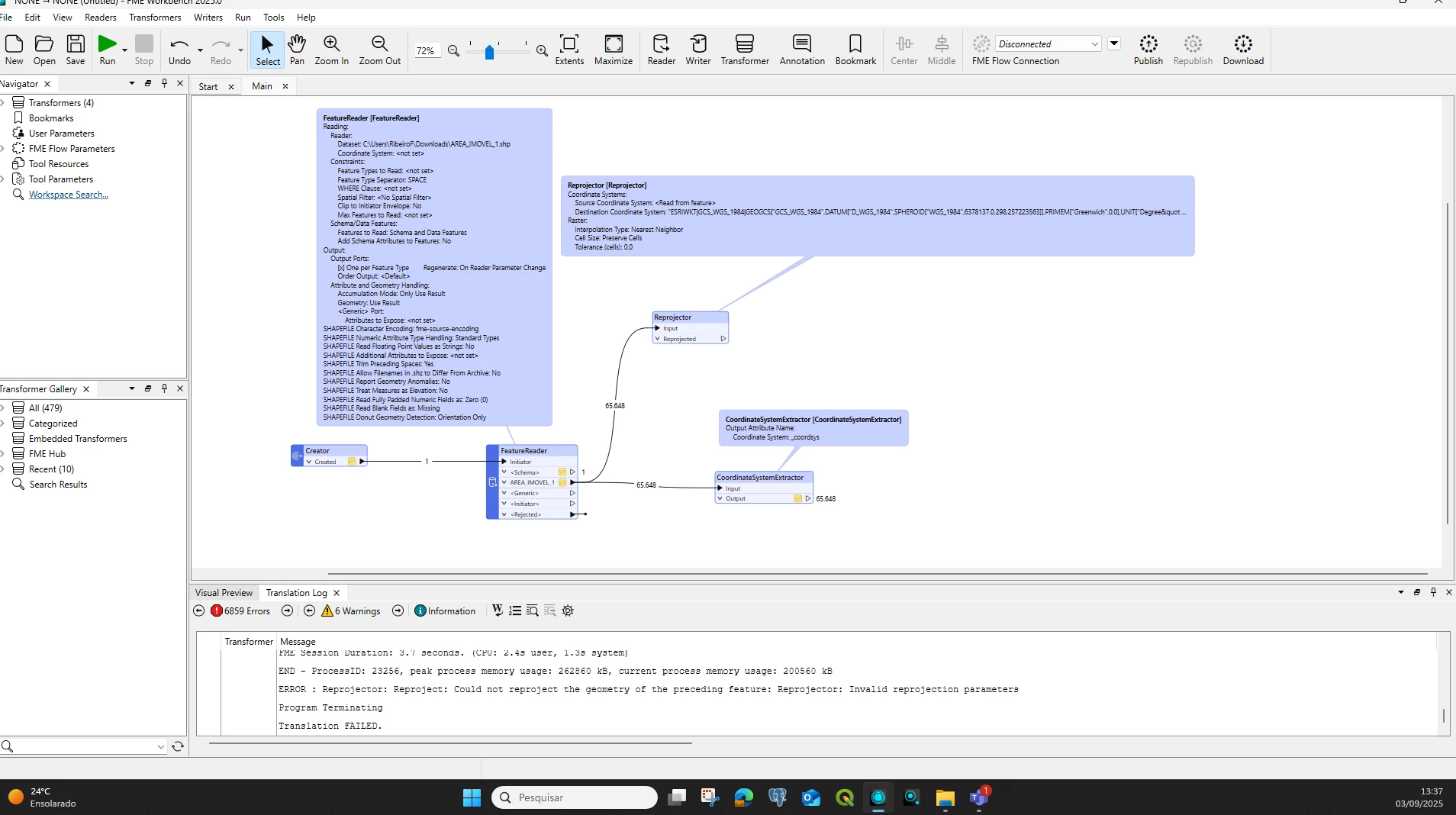Open the Transformers menu

(x=155, y=17)
